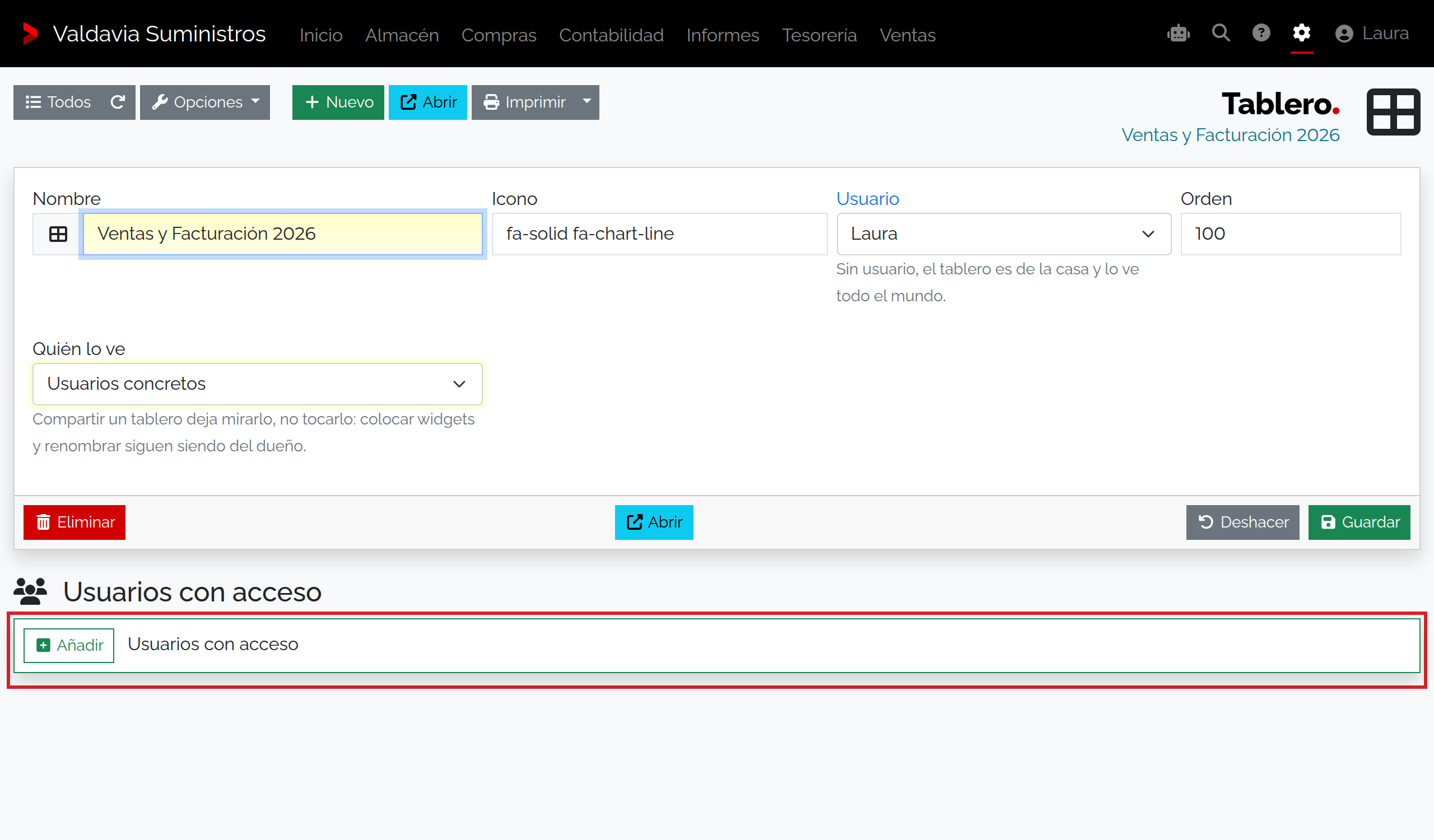Click the Valdavia Suministros brand name
The image size is (1434, 840).
coord(159,34)
